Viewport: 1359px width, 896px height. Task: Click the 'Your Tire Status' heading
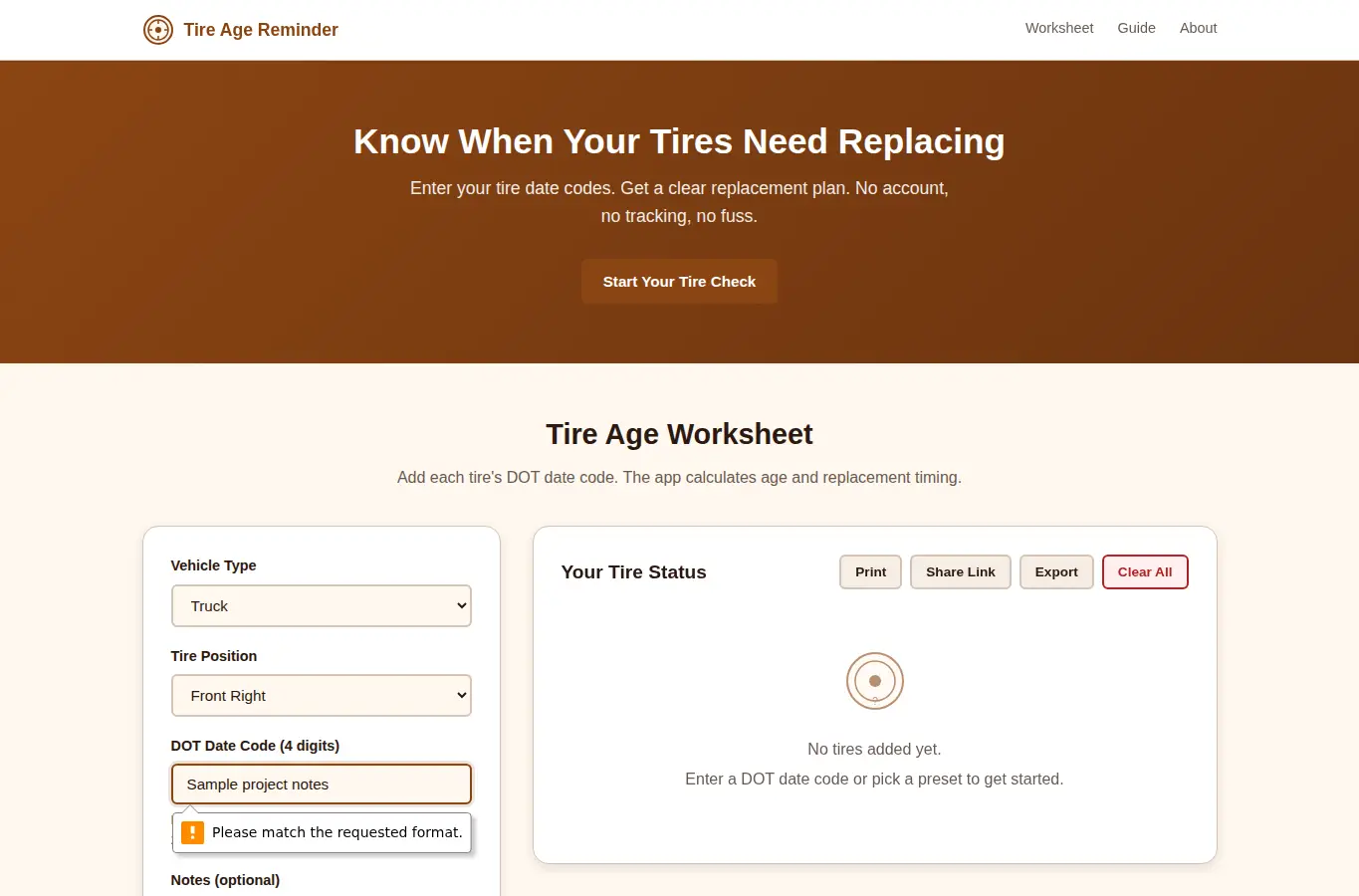click(633, 571)
